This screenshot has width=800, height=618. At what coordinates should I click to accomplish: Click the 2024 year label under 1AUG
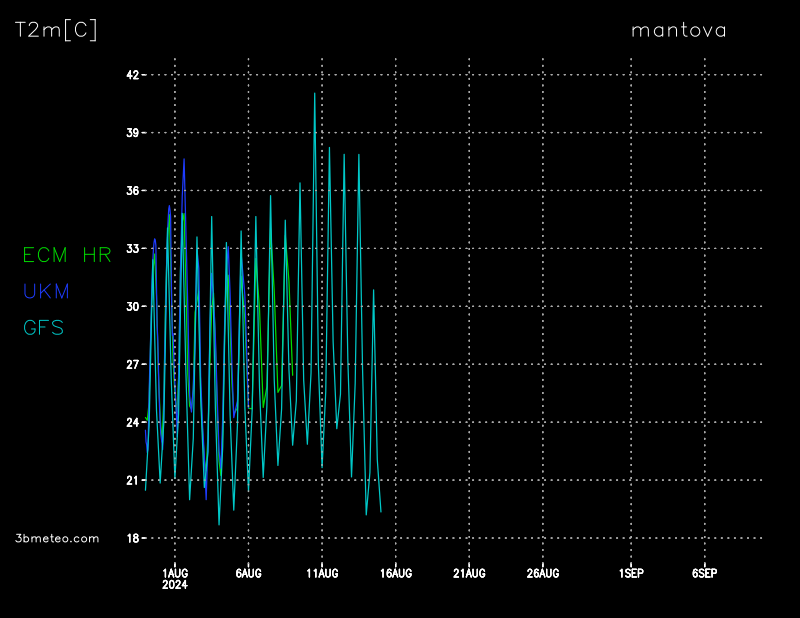pyautogui.click(x=175, y=584)
